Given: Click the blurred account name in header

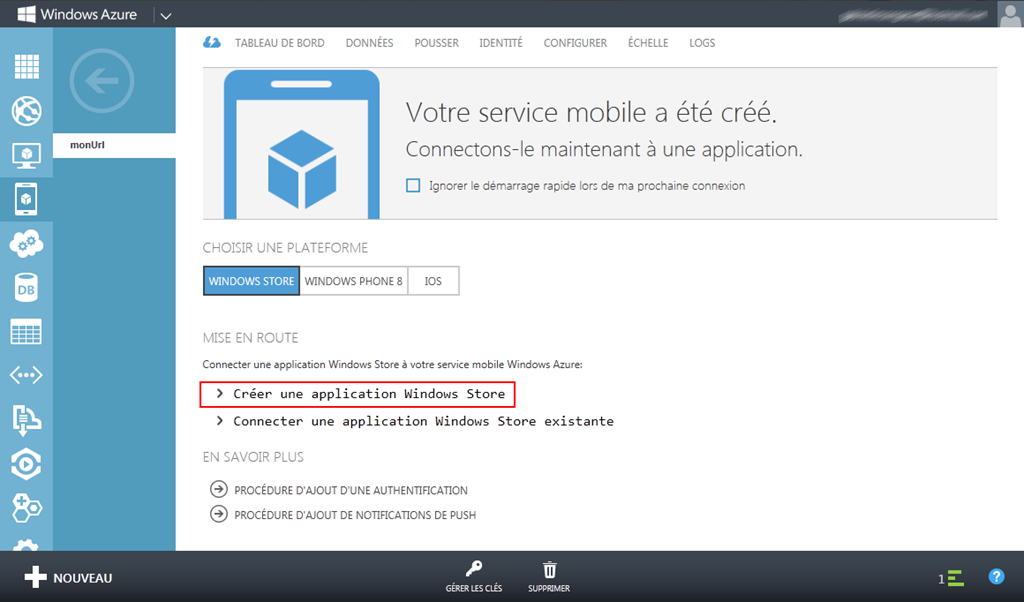Looking at the screenshot, I should pyautogui.click(x=913, y=16).
